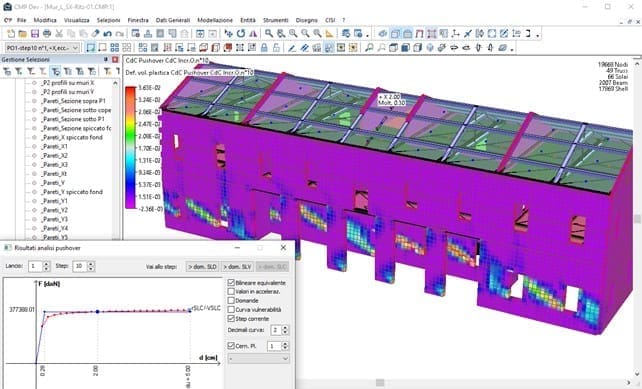Click the solid shaded cube view icon
The width and height of the screenshot is (642, 389).
[405, 48]
